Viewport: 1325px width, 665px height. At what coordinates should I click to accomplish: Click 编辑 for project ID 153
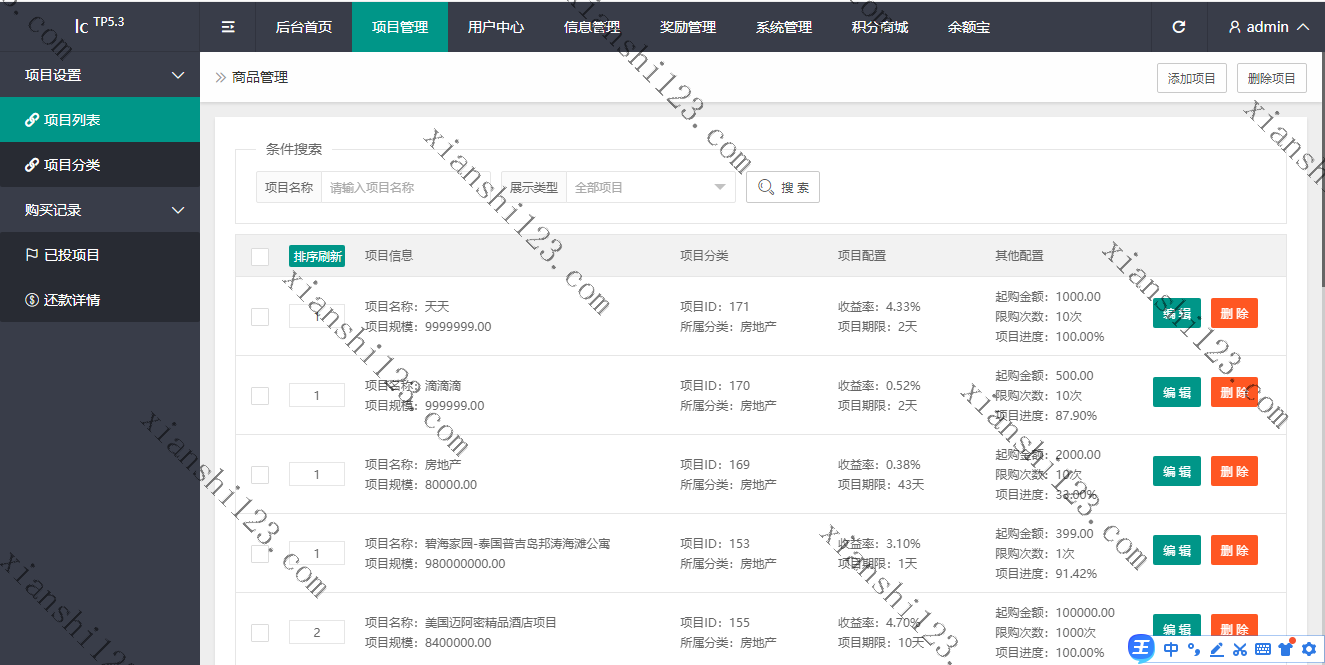[1177, 550]
